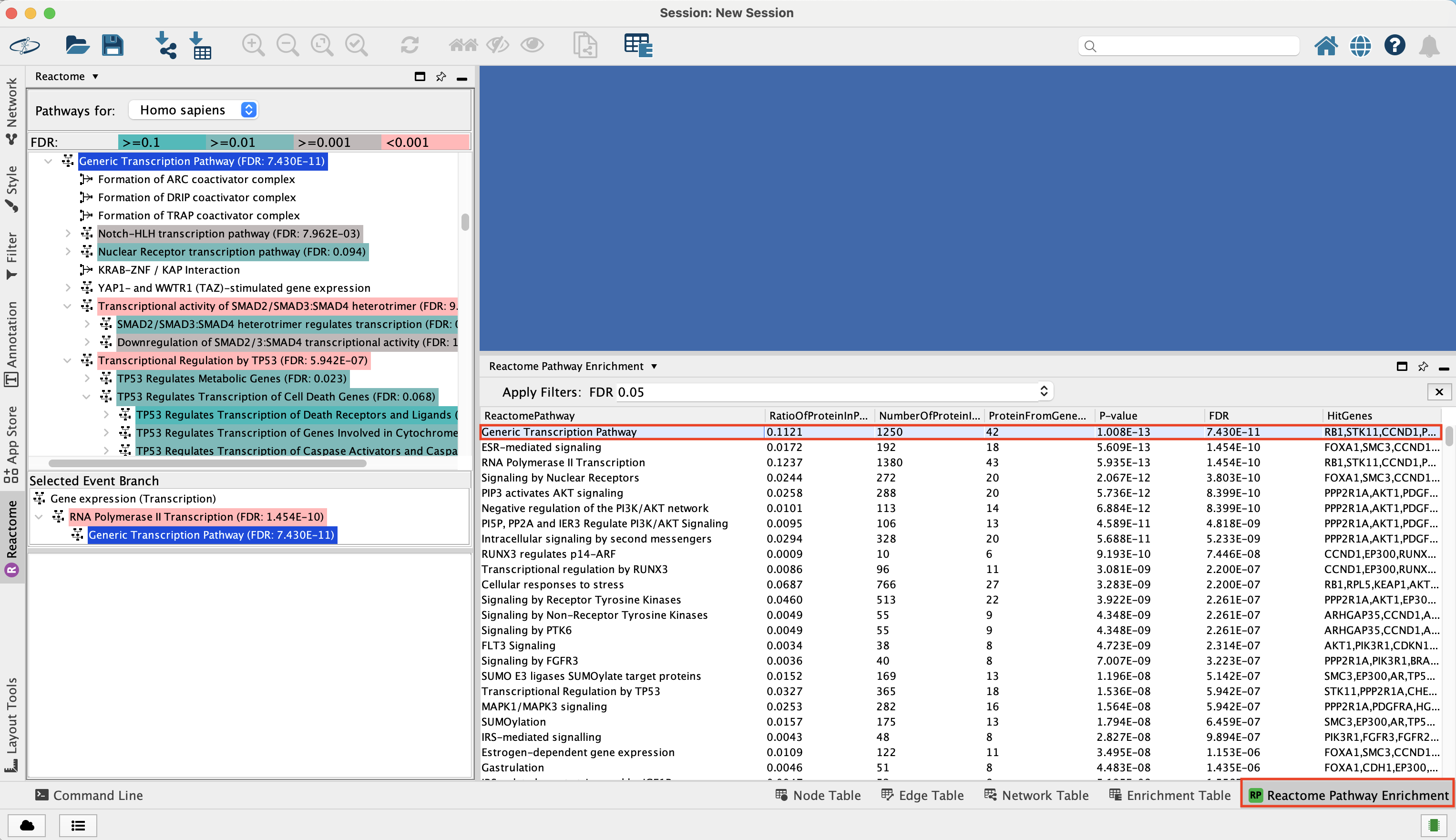Close the Apply Filters bar with X
The height and width of the screenshot is (840, 1456).
[1439, 392]
